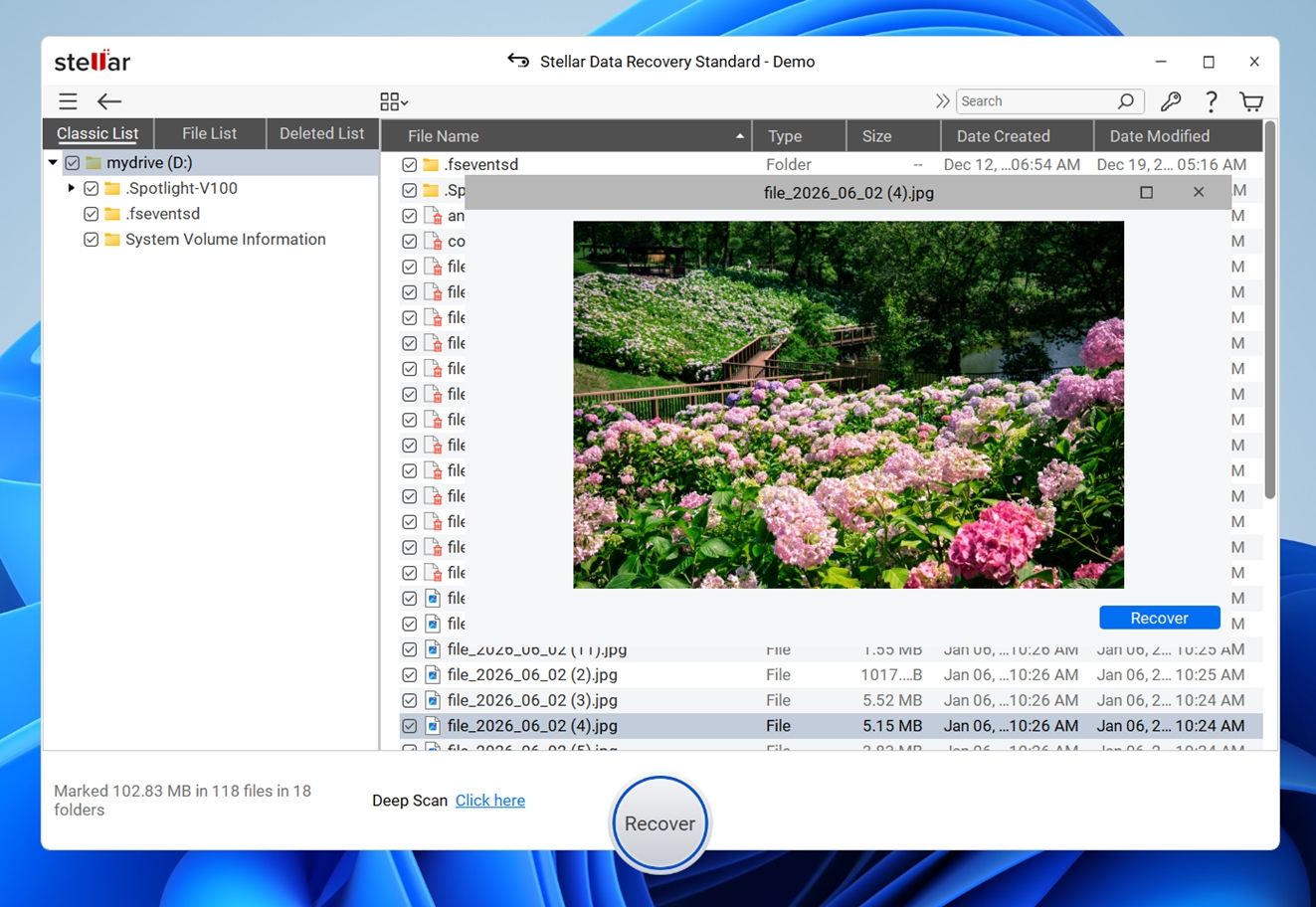
Task: Click the search magnifier icon
Action: tap(1124, 100)
